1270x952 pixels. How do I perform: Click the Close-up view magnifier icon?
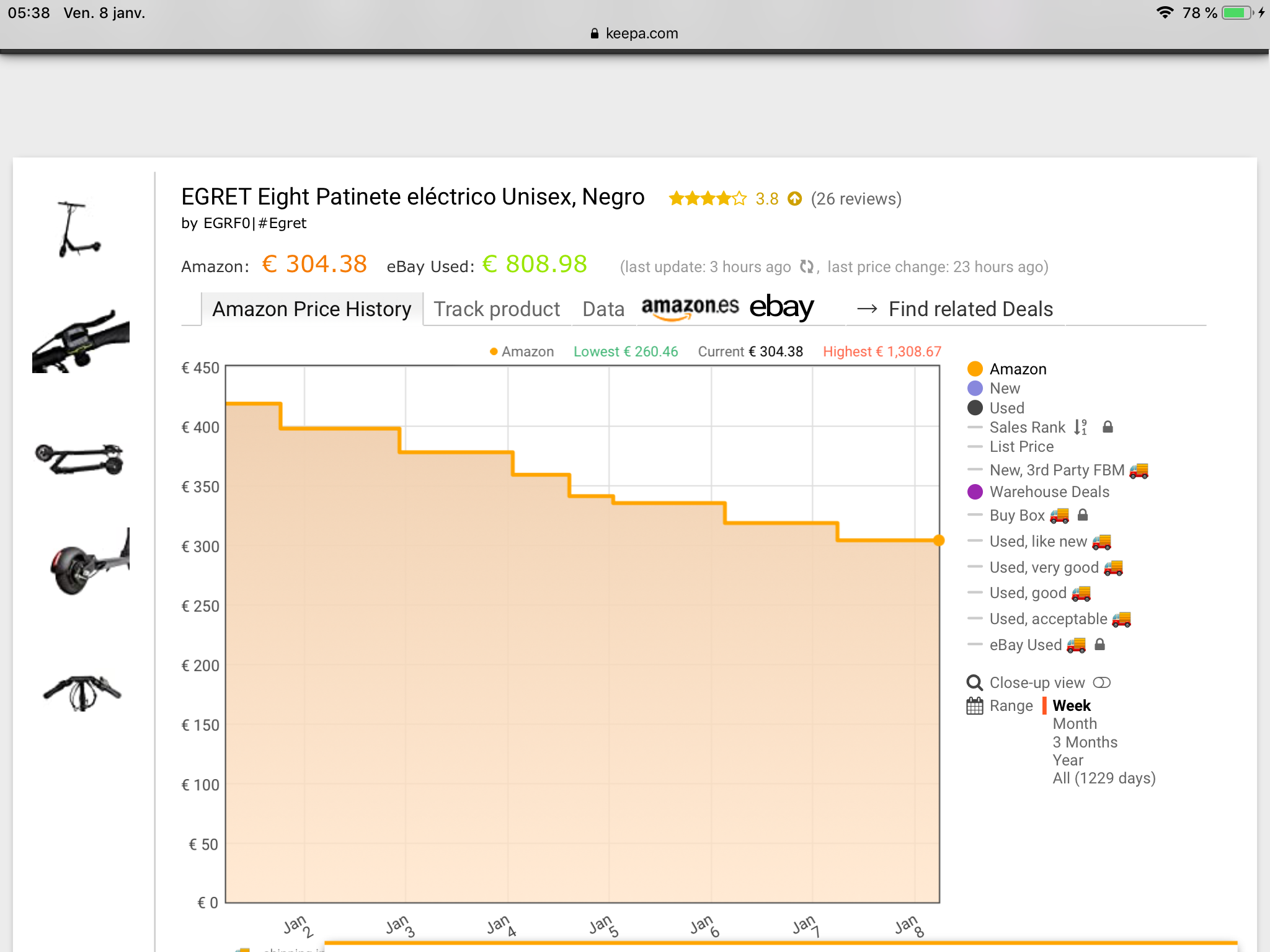(974, 682)
